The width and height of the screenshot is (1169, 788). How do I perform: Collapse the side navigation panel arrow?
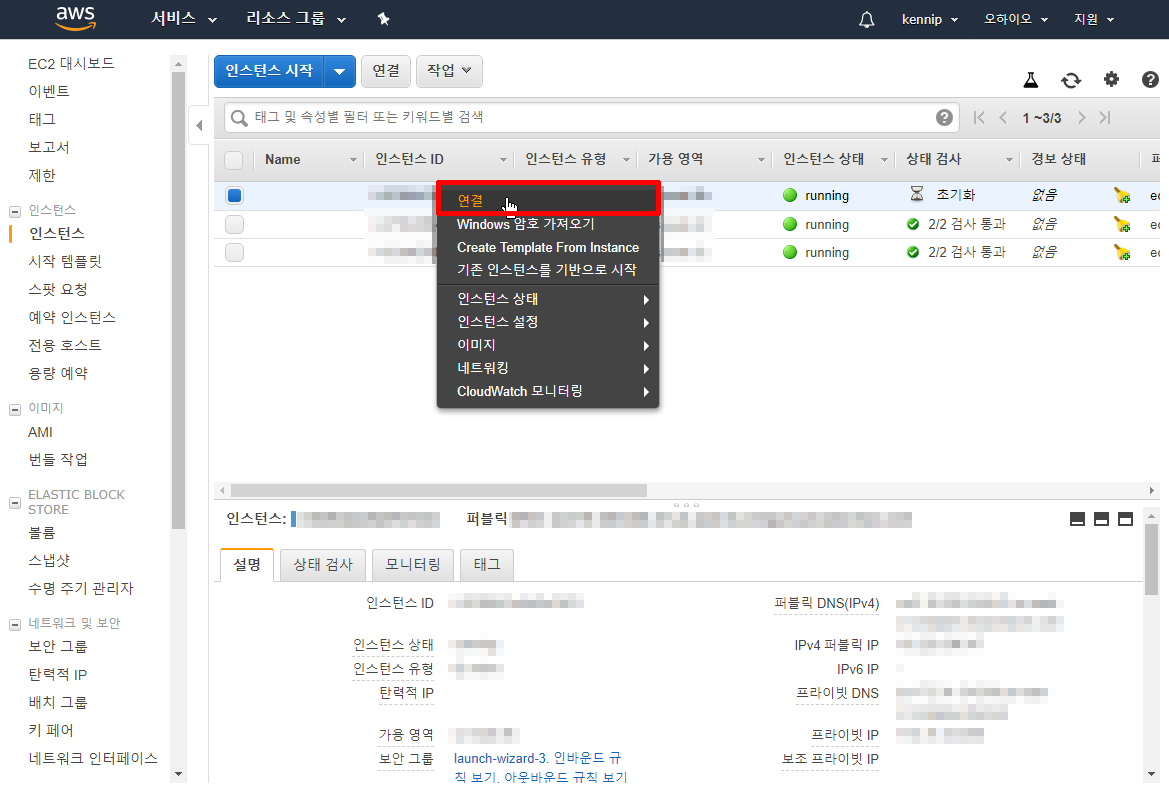199,125
